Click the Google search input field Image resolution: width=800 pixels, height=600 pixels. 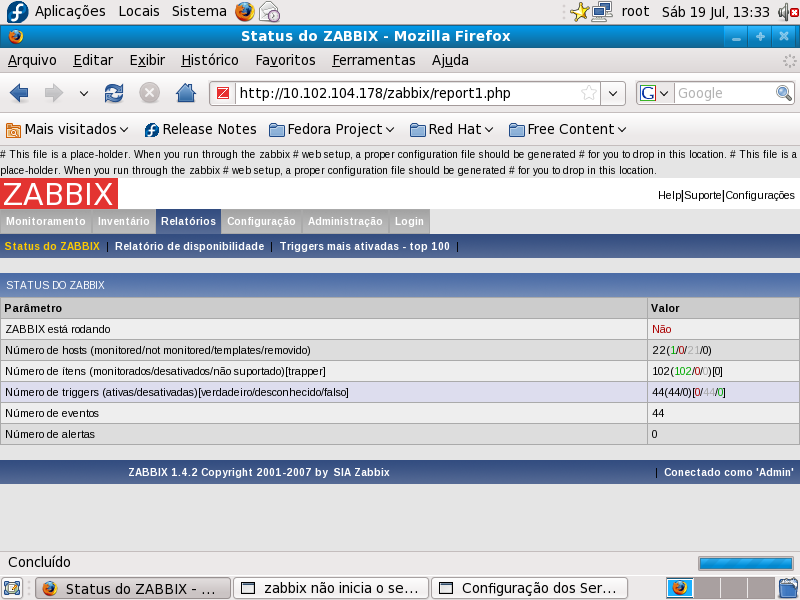(724, 93)
